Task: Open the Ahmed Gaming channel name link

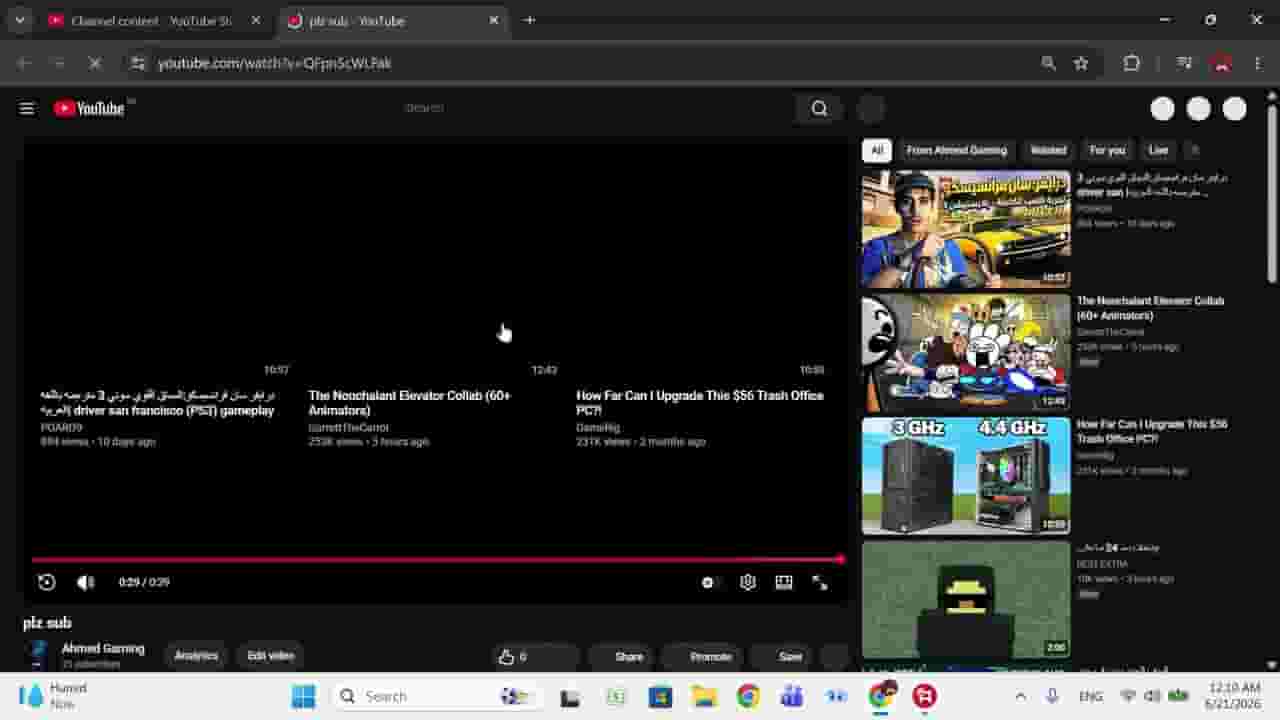Action: click(x=103, y=649)
